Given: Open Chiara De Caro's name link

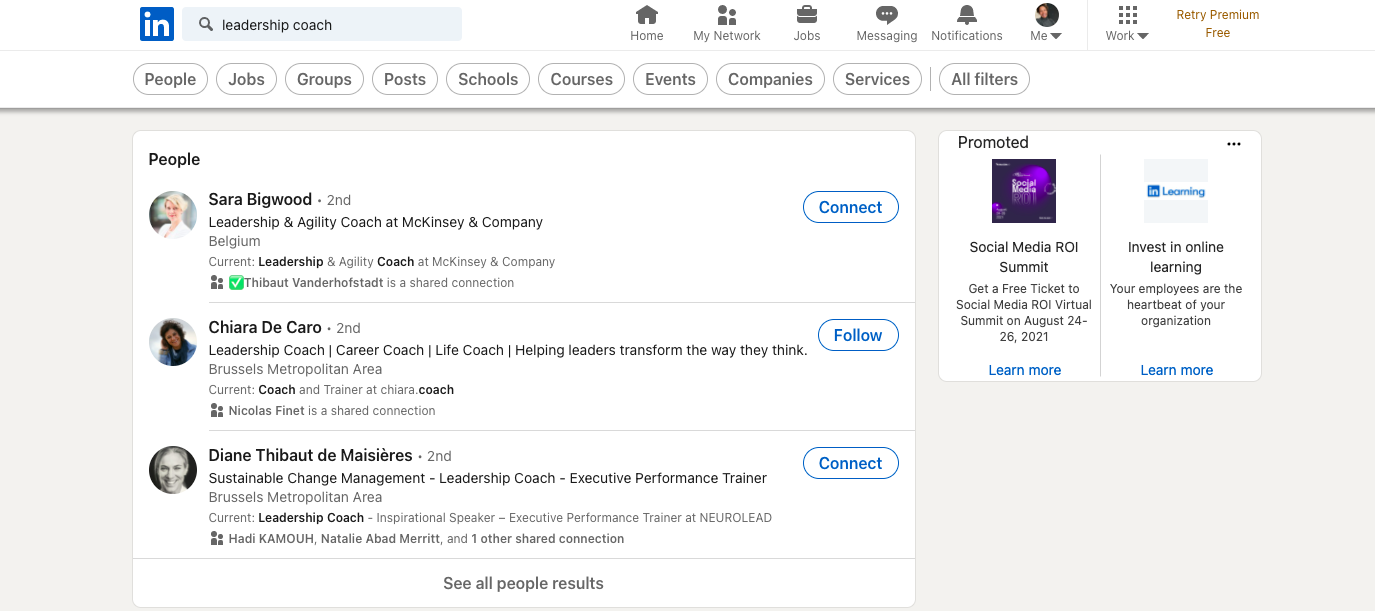Looking at the screenshot, I should pos(265,327).
